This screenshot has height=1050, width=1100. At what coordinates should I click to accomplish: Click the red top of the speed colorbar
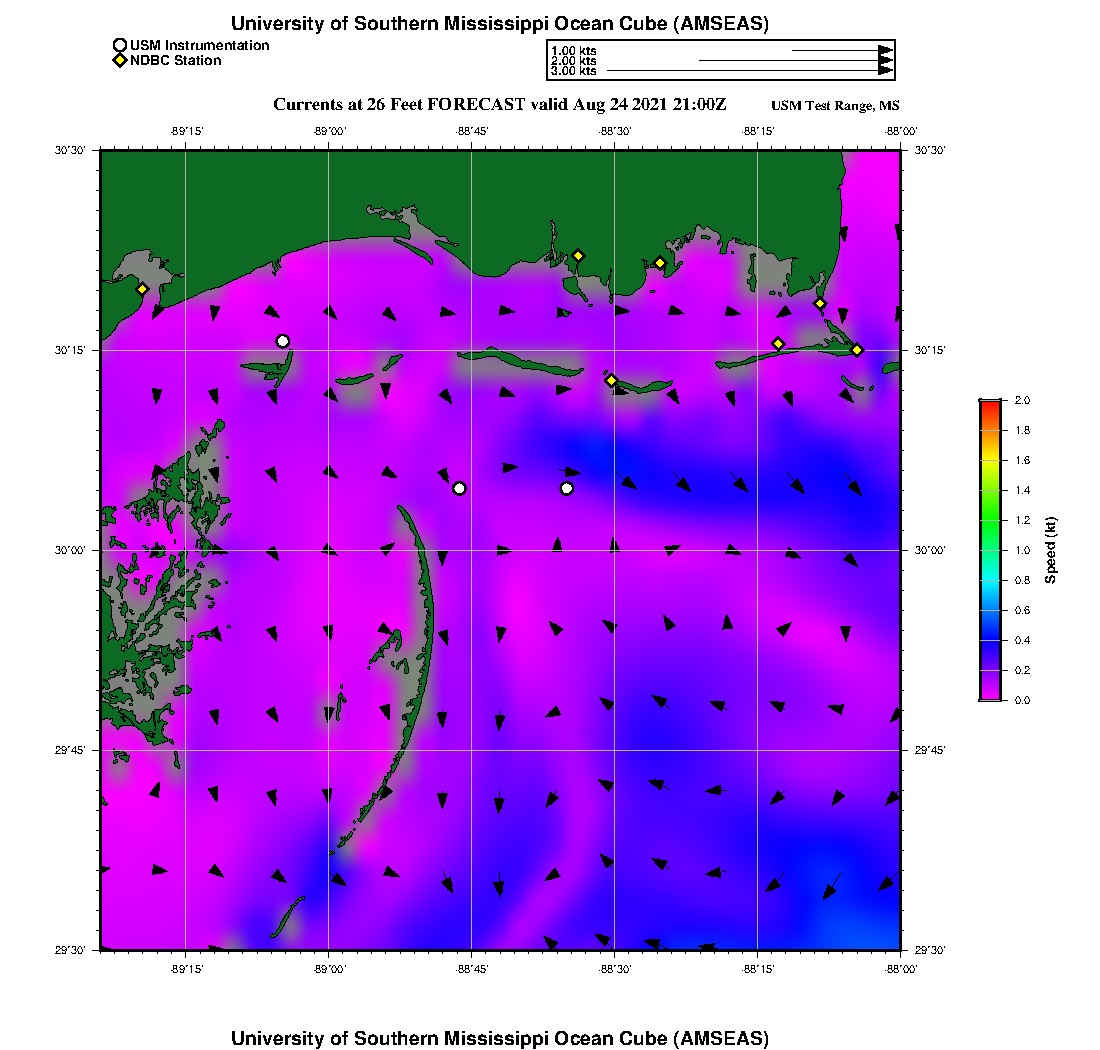990,404
